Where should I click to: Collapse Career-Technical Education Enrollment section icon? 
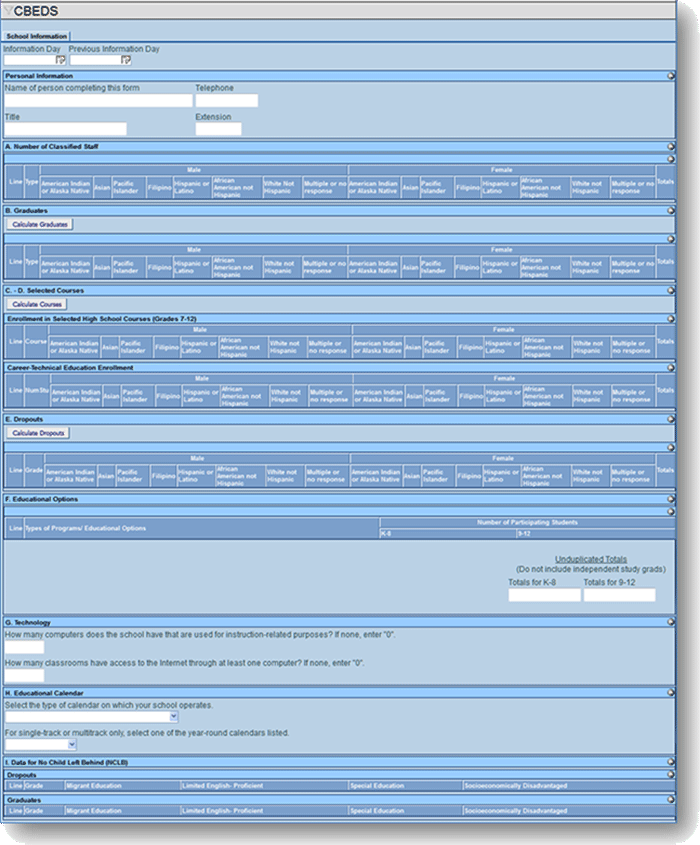(670, 368)
